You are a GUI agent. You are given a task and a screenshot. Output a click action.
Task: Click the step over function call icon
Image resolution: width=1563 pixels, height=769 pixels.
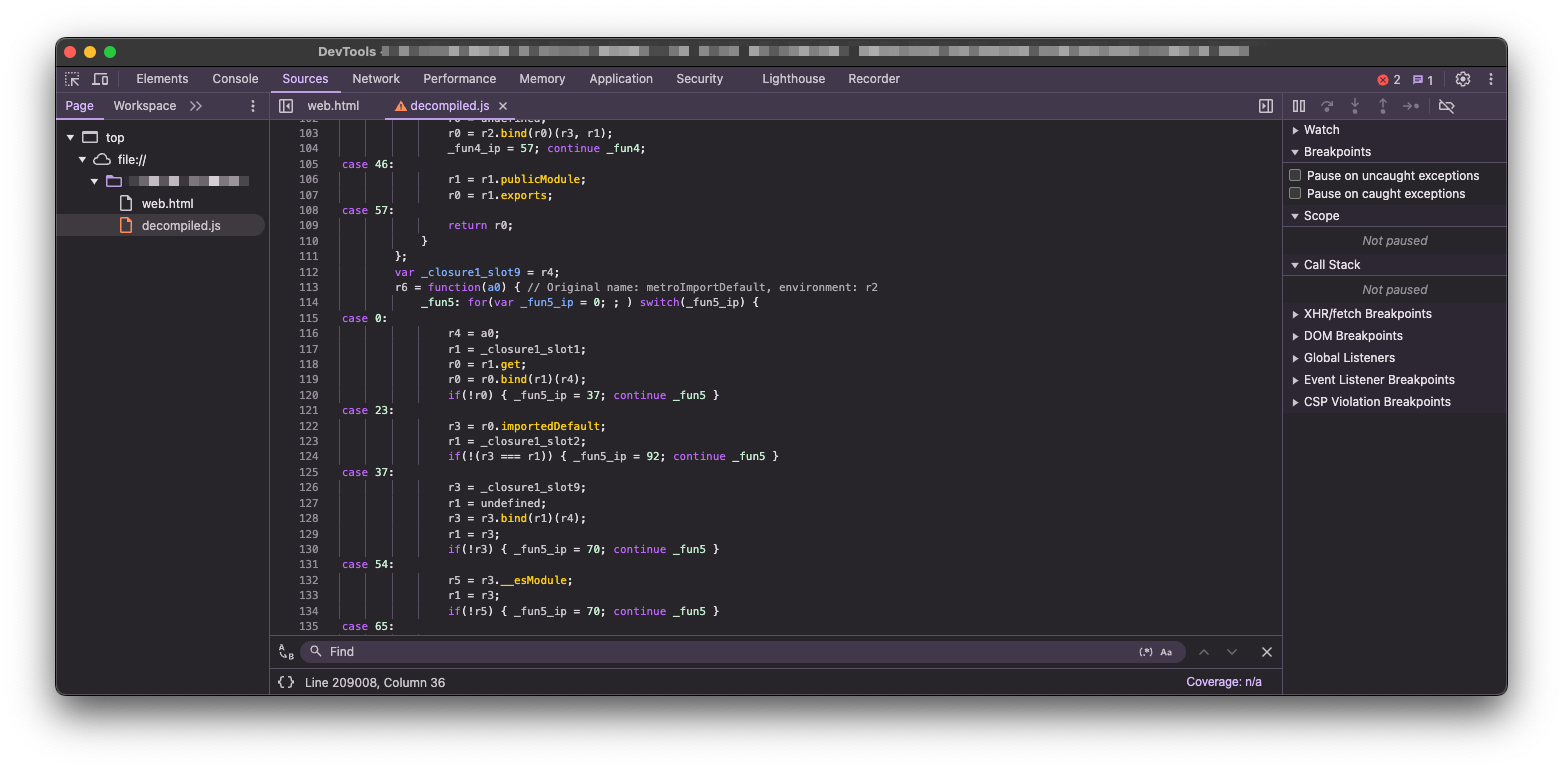[1327, 106]
